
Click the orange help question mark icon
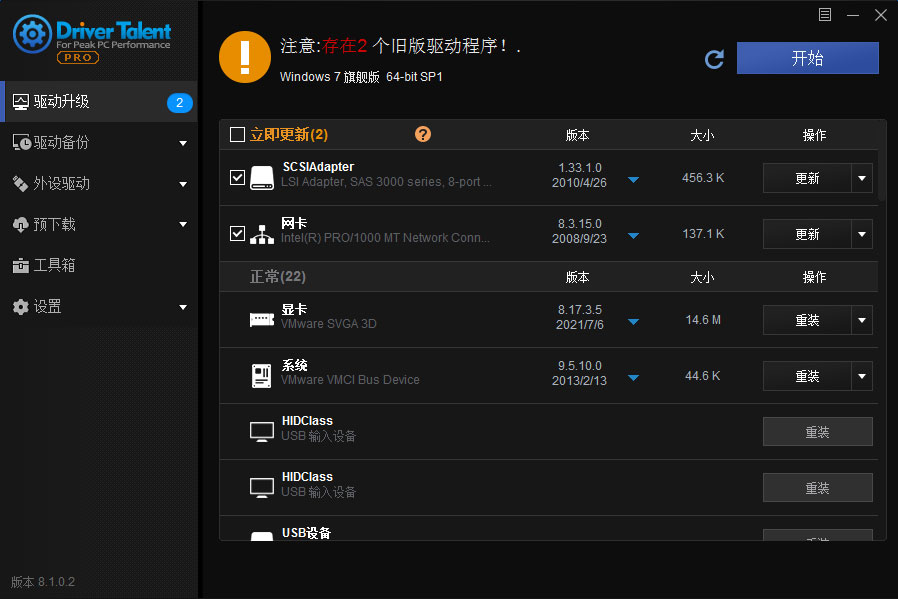[x=423, y=134]
